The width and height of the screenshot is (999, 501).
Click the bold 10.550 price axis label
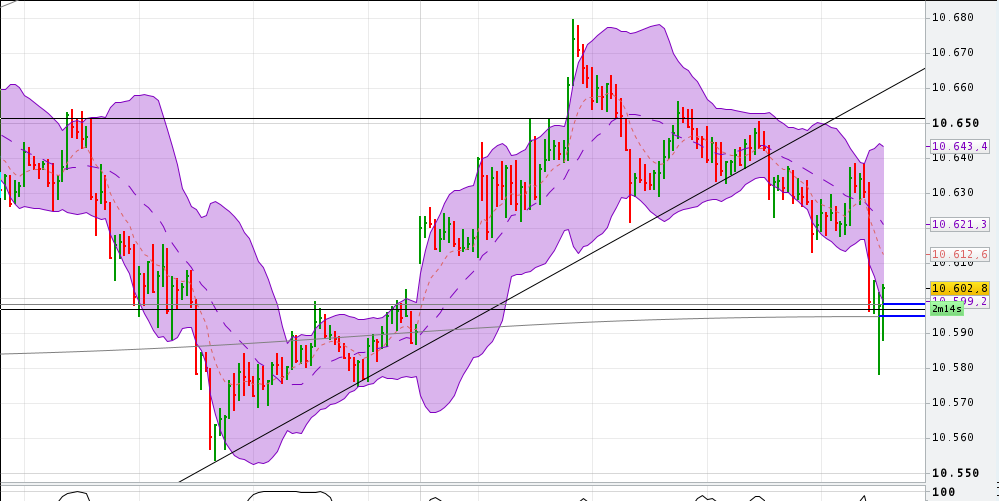point(955,473)
